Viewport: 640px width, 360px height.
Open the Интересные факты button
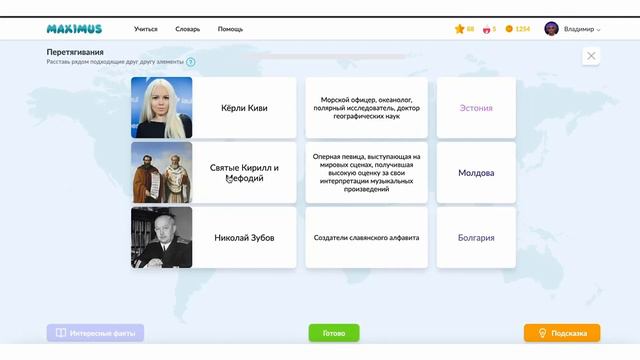pos(95,333)
